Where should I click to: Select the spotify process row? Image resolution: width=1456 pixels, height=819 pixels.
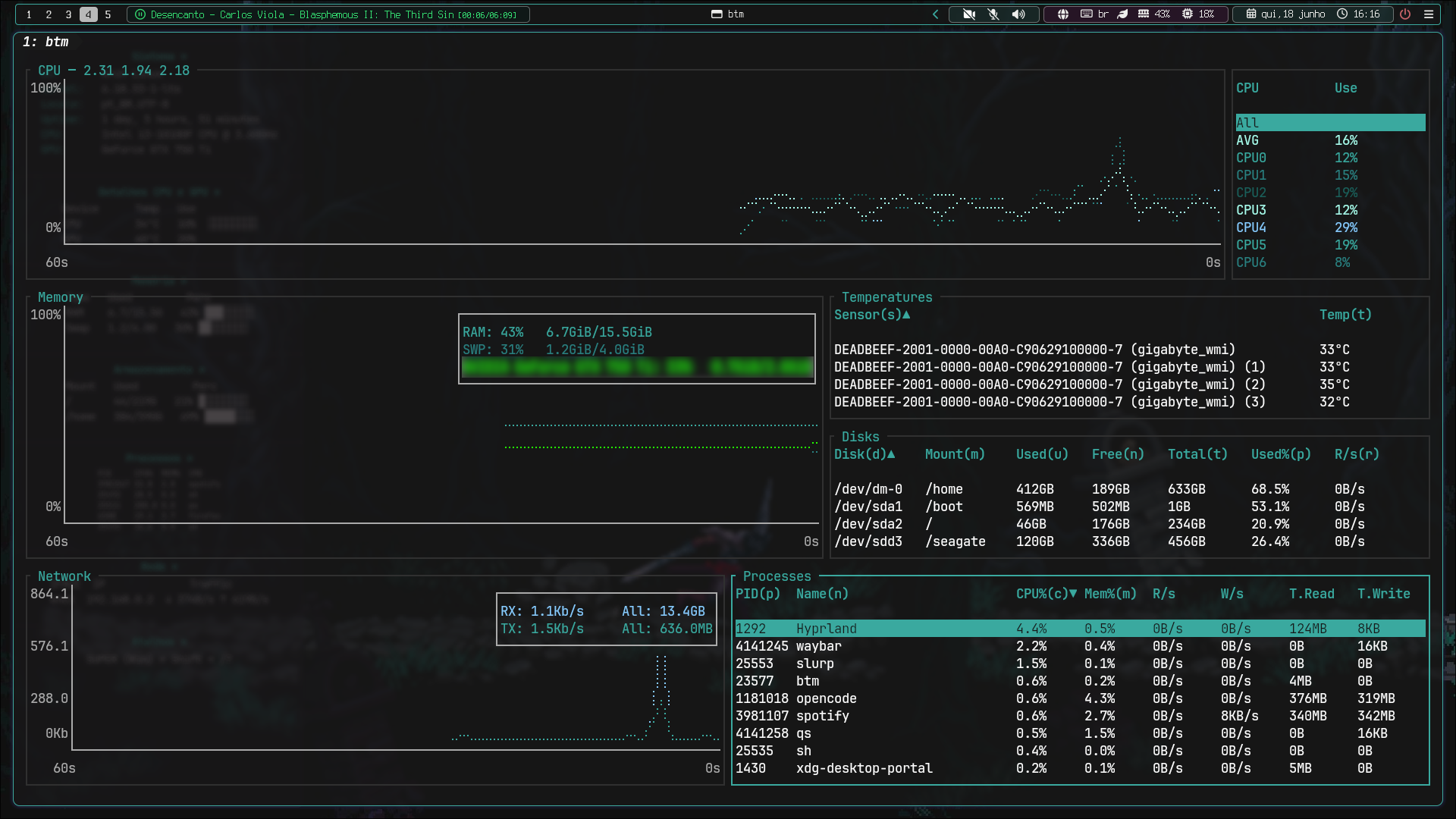tap(1080, 716)
